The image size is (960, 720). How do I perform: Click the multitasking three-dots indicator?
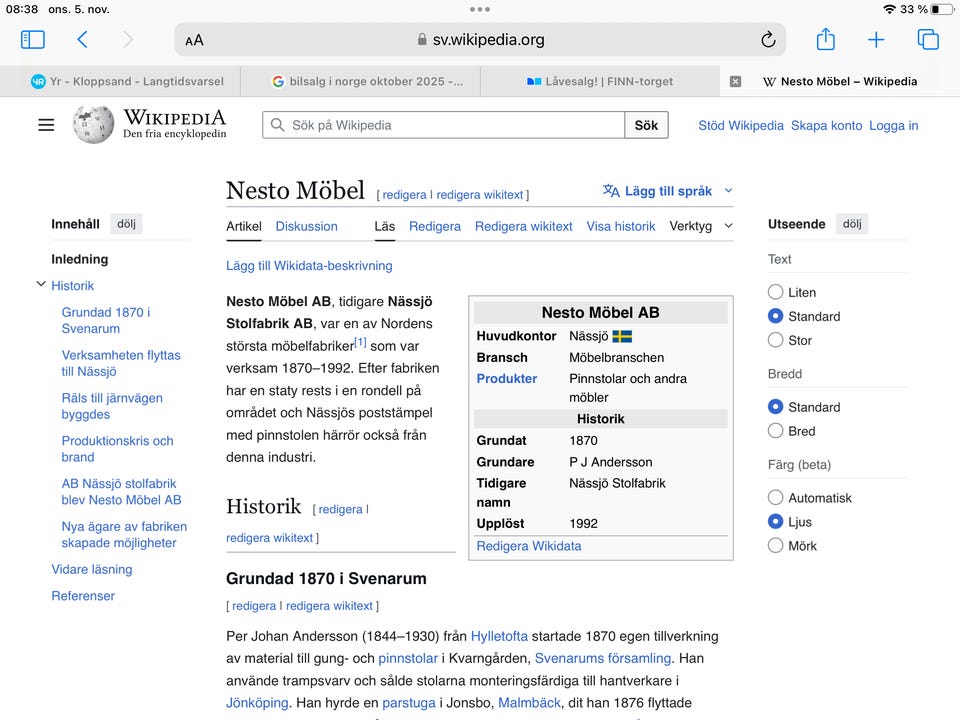coord(480,9)
